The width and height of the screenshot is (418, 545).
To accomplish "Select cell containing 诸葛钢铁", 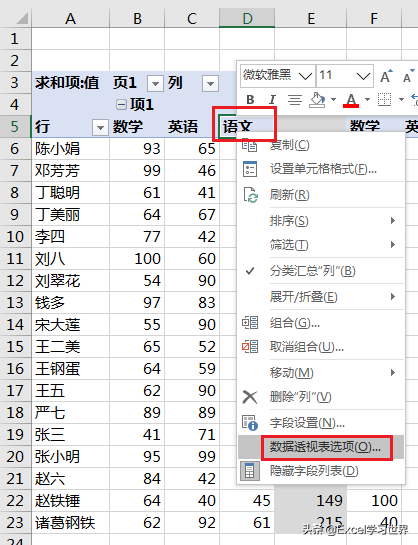I will pos(71,523).
